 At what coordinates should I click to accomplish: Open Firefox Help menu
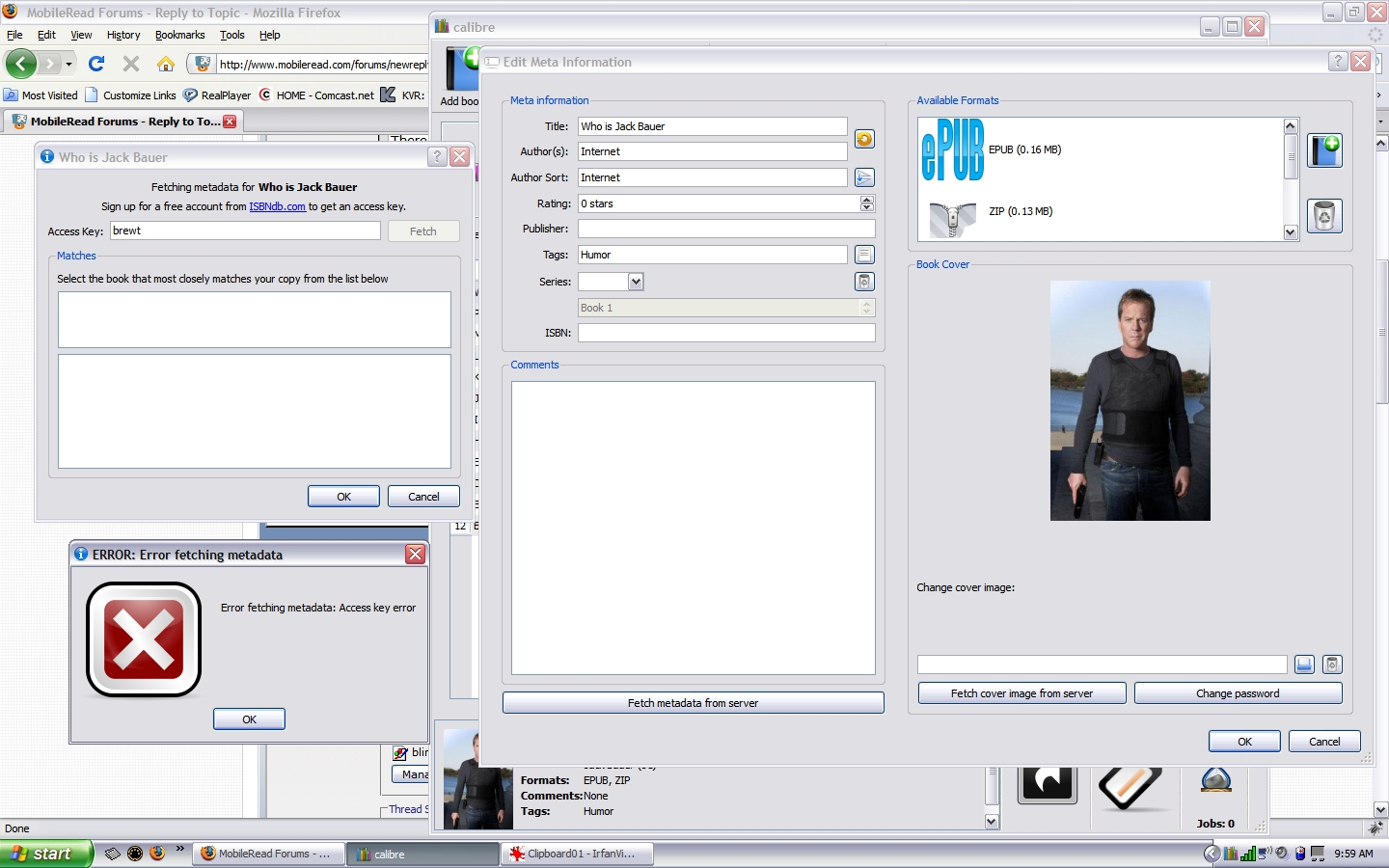(270, 35)
